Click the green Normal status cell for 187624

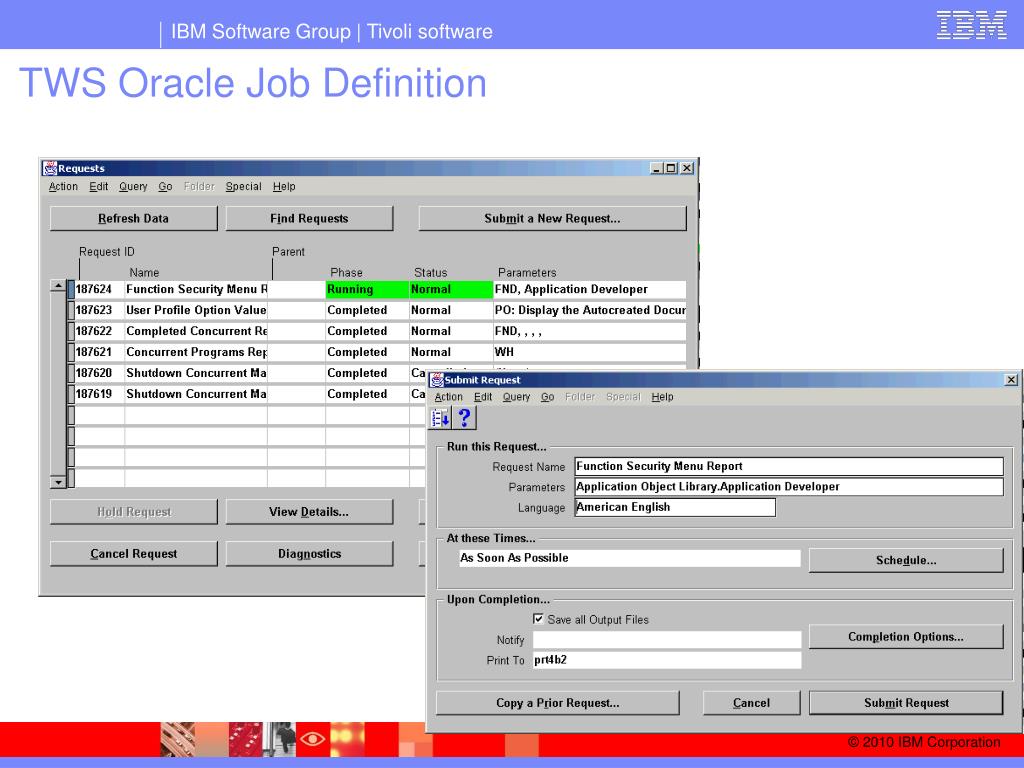coord(451,289)
